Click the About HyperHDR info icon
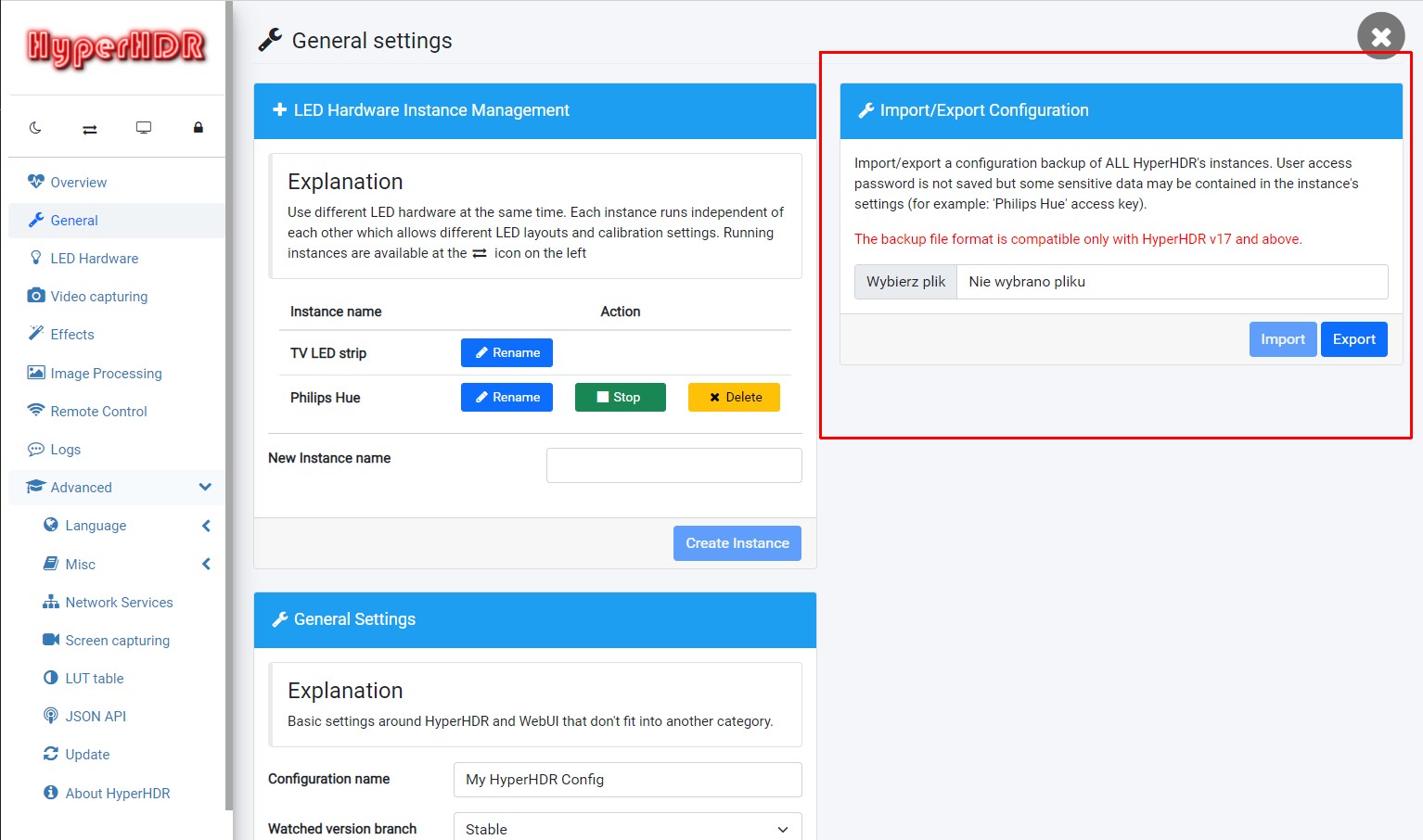 click(51, 793)
